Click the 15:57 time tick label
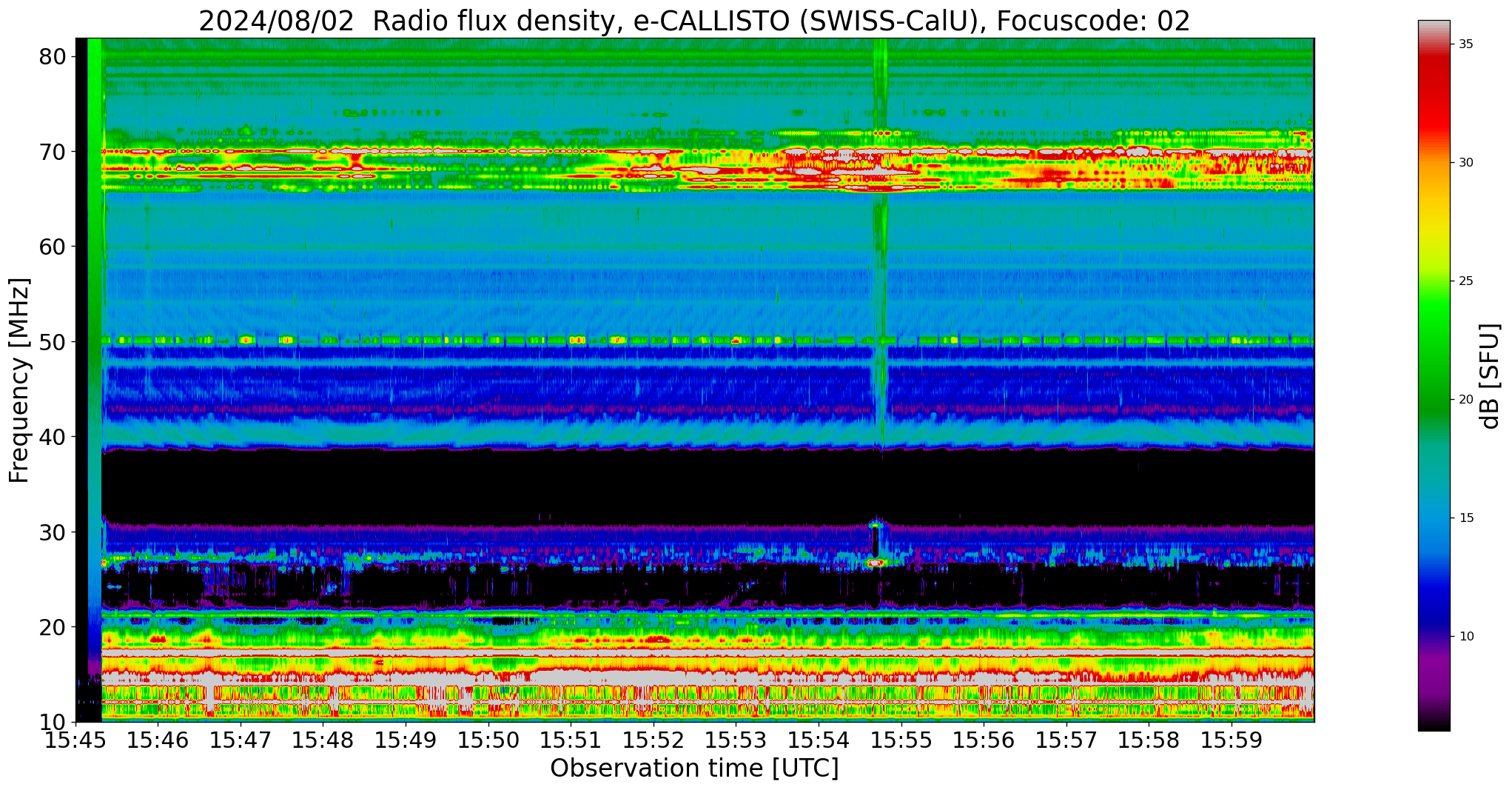 pyautogui.click(x=1066, y=740)
